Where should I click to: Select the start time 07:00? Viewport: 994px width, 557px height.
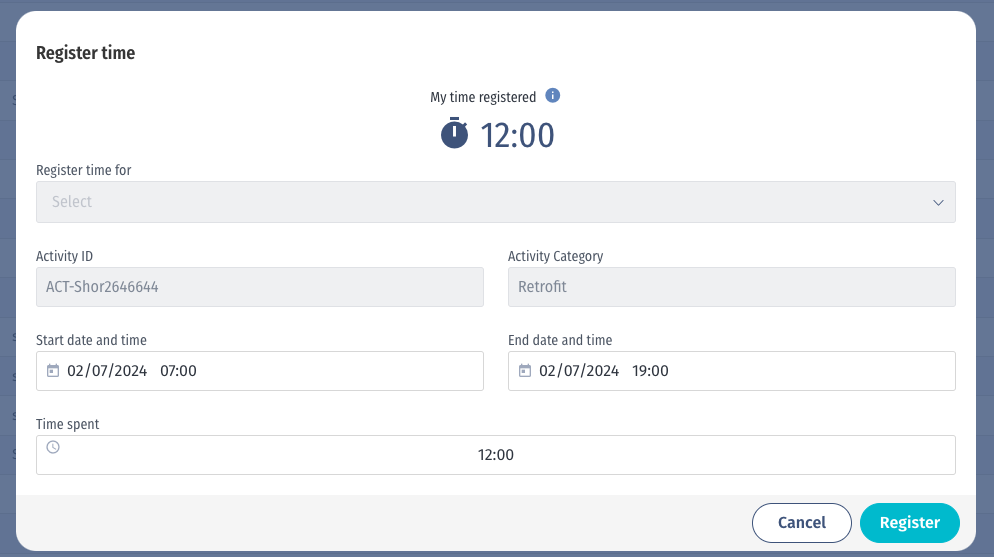pyautogui.click(x=178, y=371)
